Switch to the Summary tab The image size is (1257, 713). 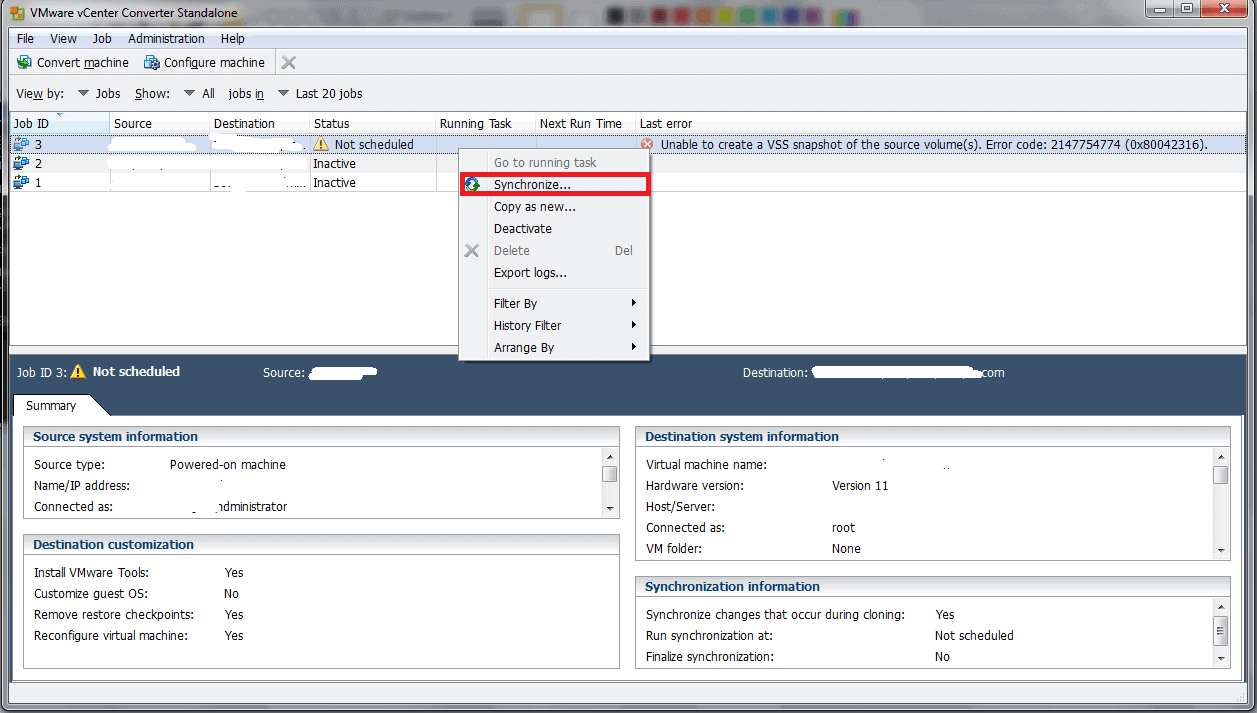pos(51,405)
